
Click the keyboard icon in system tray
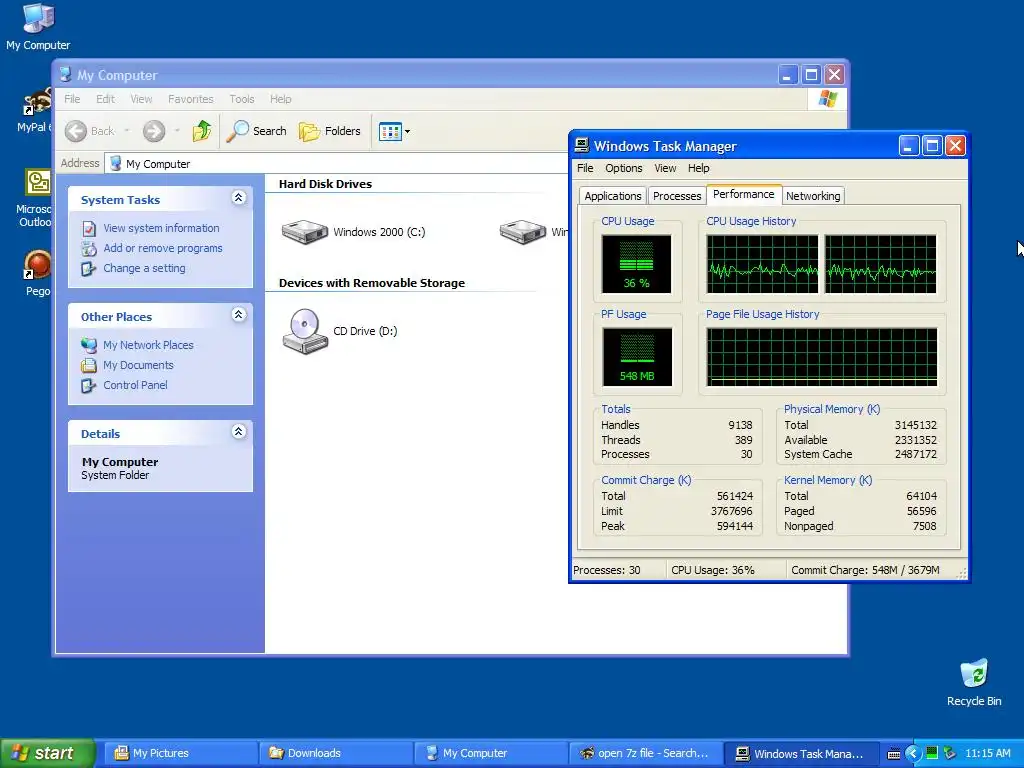tap(894, 754)
